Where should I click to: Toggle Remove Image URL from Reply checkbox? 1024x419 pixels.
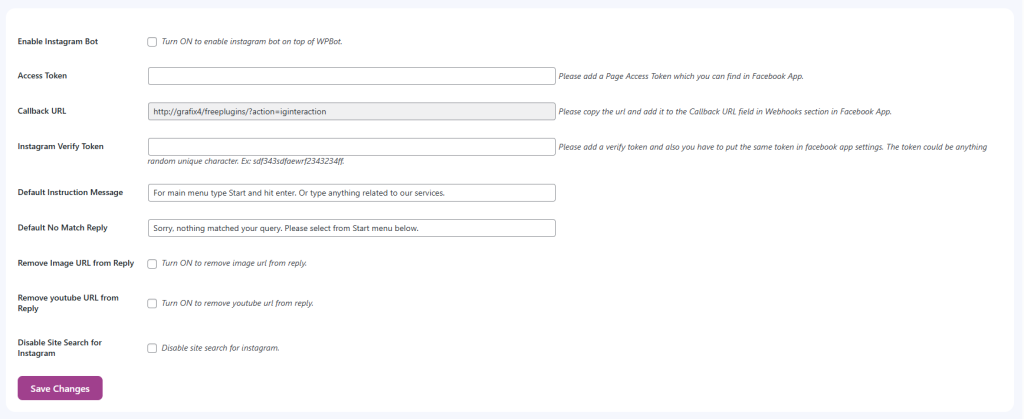tap(152, 264)
